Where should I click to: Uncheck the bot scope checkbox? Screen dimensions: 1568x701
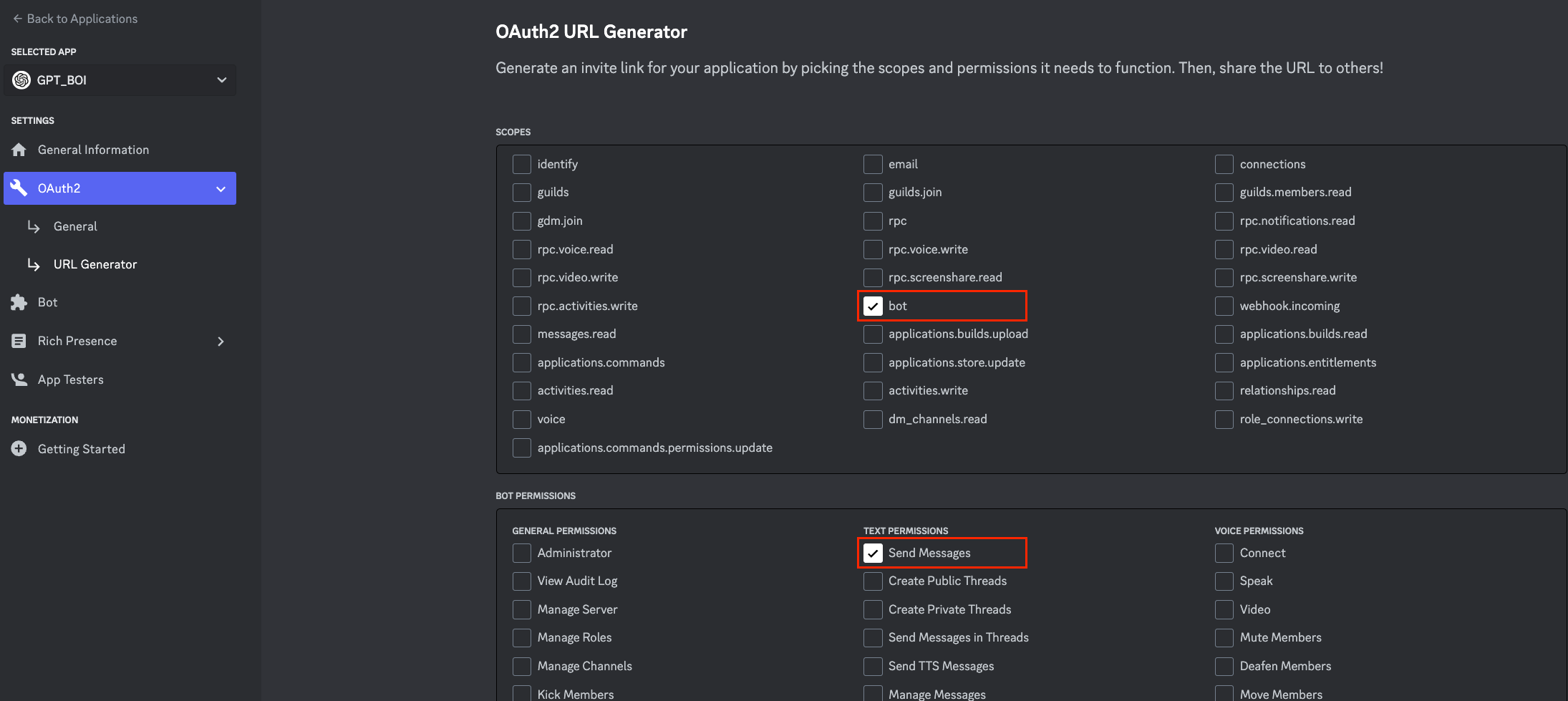click(x=873, y=306)
